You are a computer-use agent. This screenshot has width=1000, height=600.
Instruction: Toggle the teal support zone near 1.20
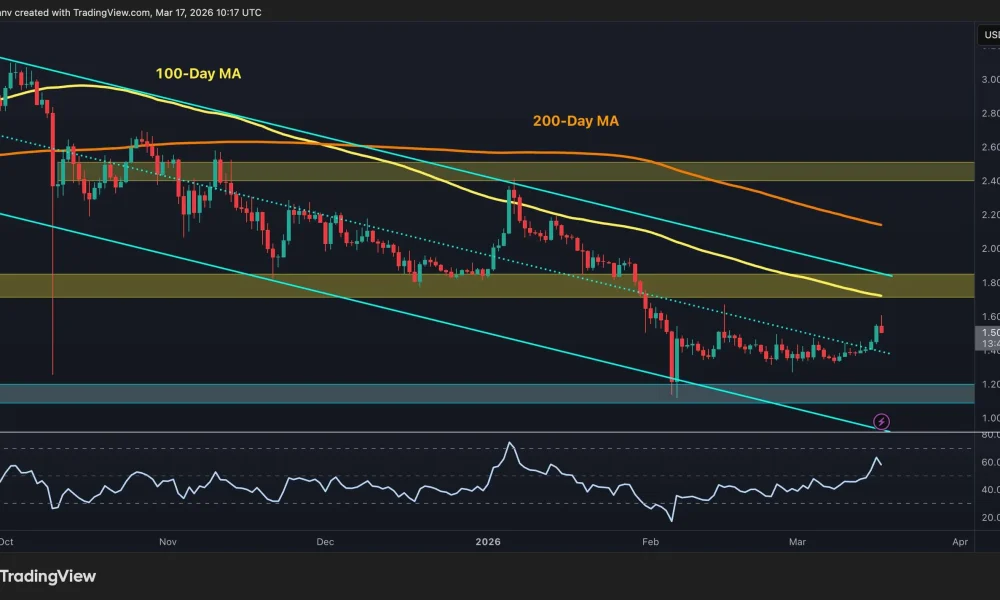pos(400,390)
